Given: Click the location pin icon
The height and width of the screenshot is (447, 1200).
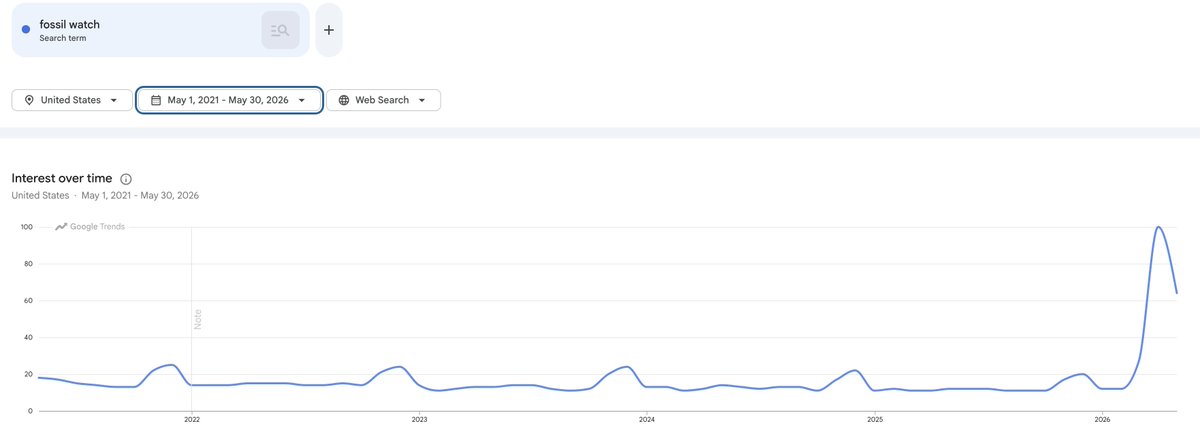Looking at the screenshot, I should pyautogui.click(x=29, y=100).
